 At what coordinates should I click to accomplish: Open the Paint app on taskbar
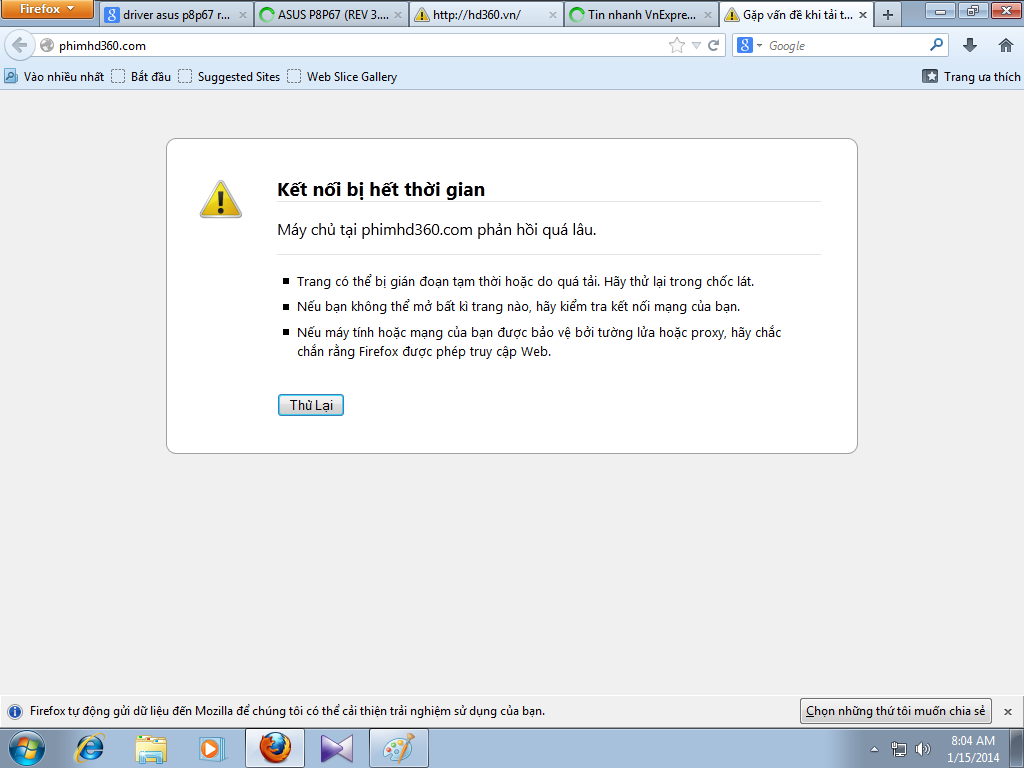[x=399, y=748]
